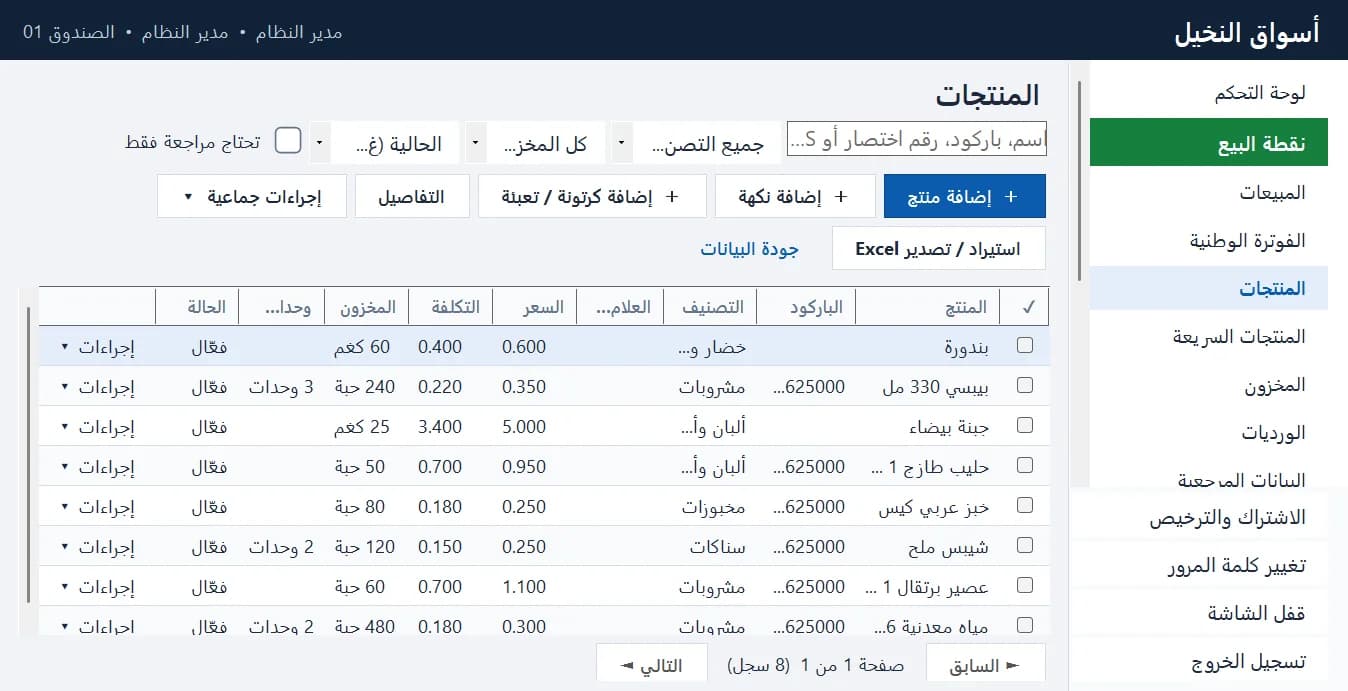Sort by the الباركود column header
Screen dimensions: 1348x691
pyautogui.click(x=806, y=307)
